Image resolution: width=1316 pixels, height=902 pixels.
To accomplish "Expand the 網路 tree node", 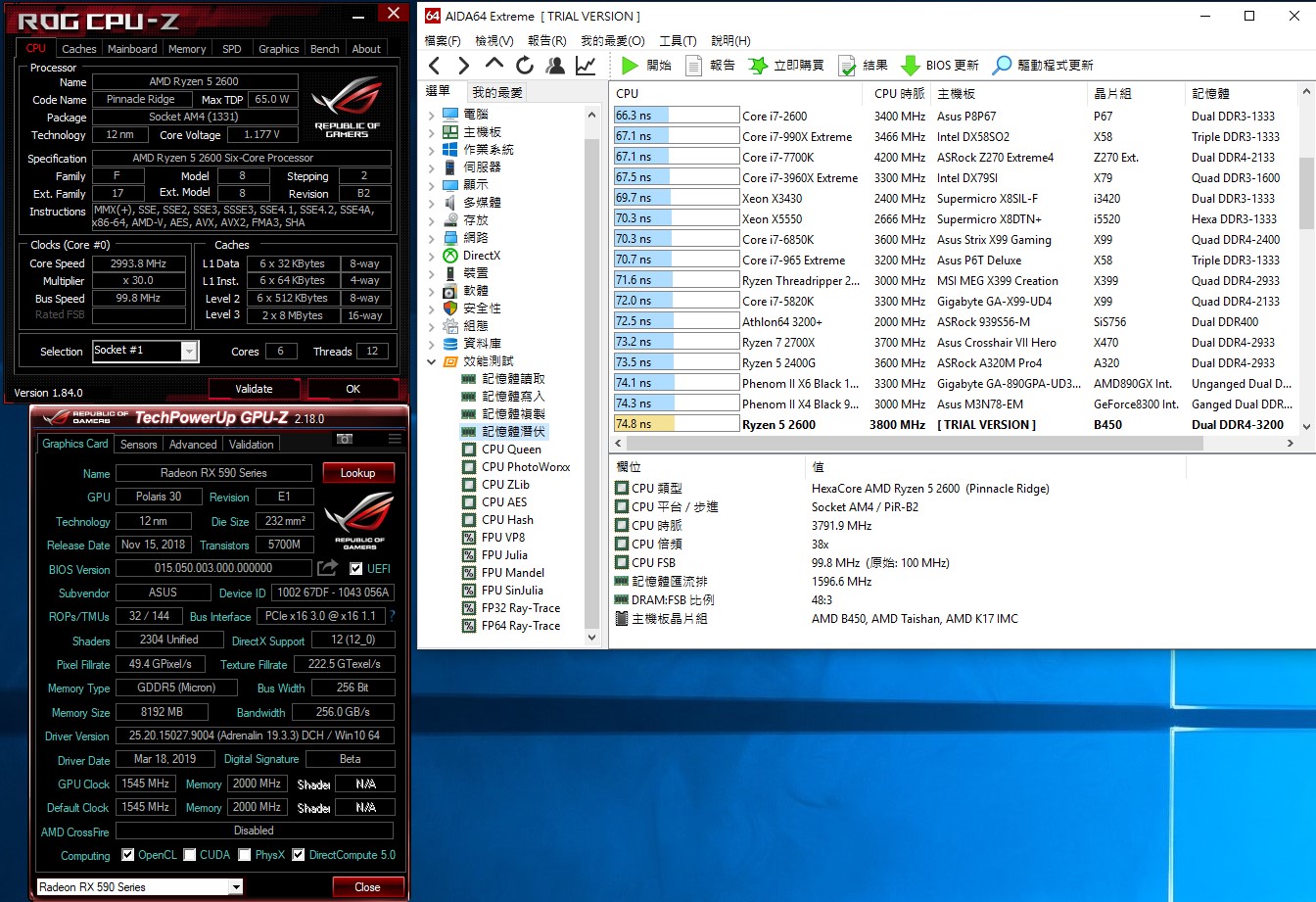I will coord(431,238).
